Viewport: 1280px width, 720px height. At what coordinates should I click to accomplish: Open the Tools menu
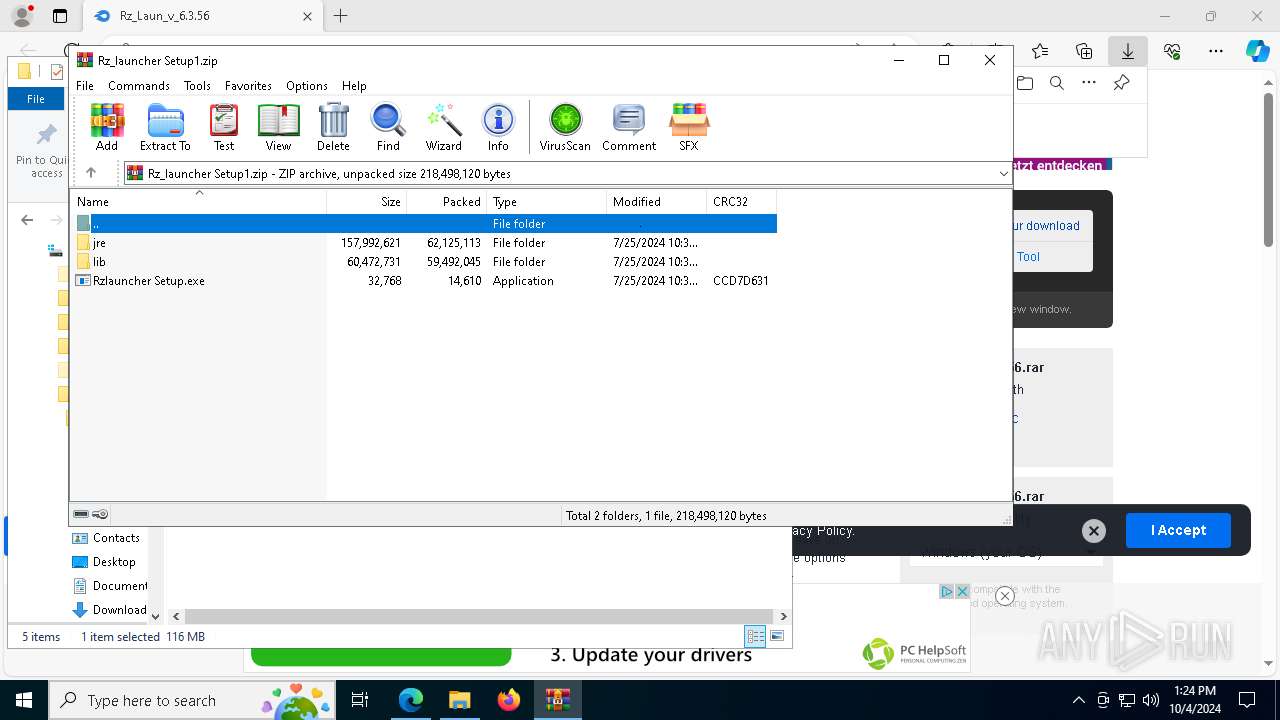[x=197, y=86]
